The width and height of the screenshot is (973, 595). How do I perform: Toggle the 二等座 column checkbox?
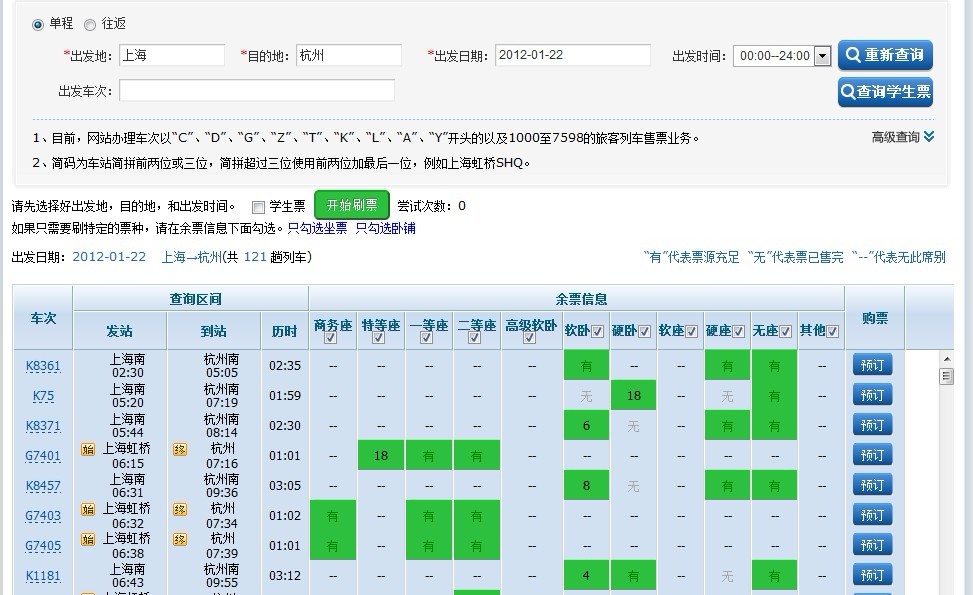click(474, 338)
